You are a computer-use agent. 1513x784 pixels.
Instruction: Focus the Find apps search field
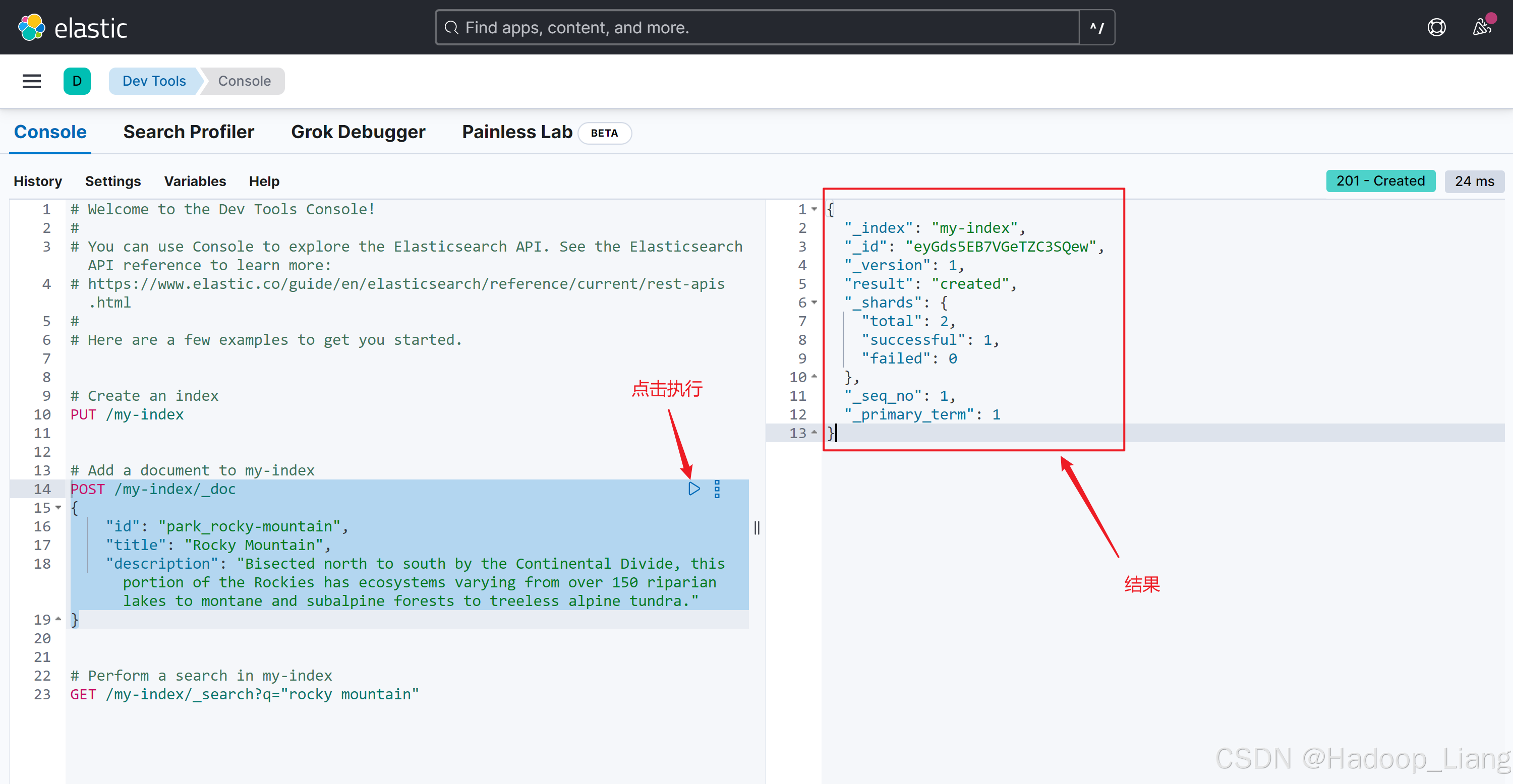pyautogui.click(x=757, y=28)
